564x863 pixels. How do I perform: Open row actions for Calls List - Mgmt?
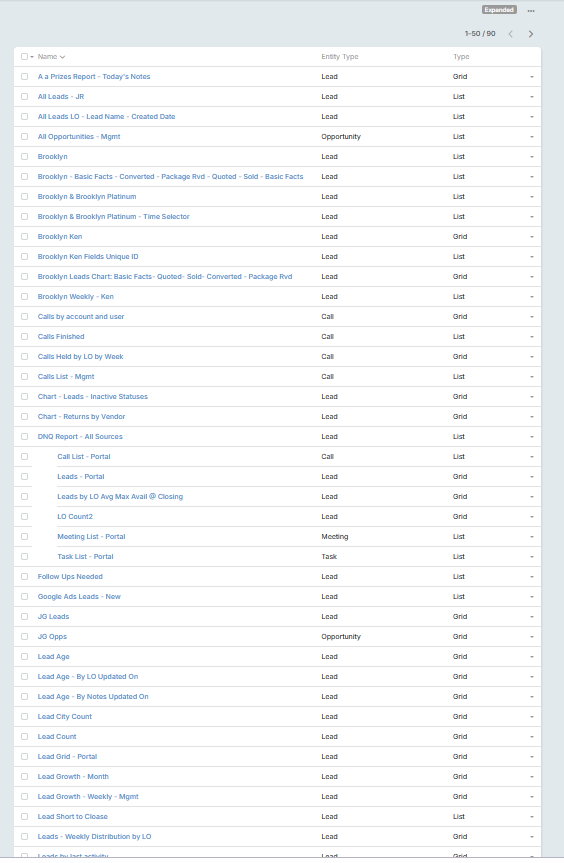(x=532, y=377)
